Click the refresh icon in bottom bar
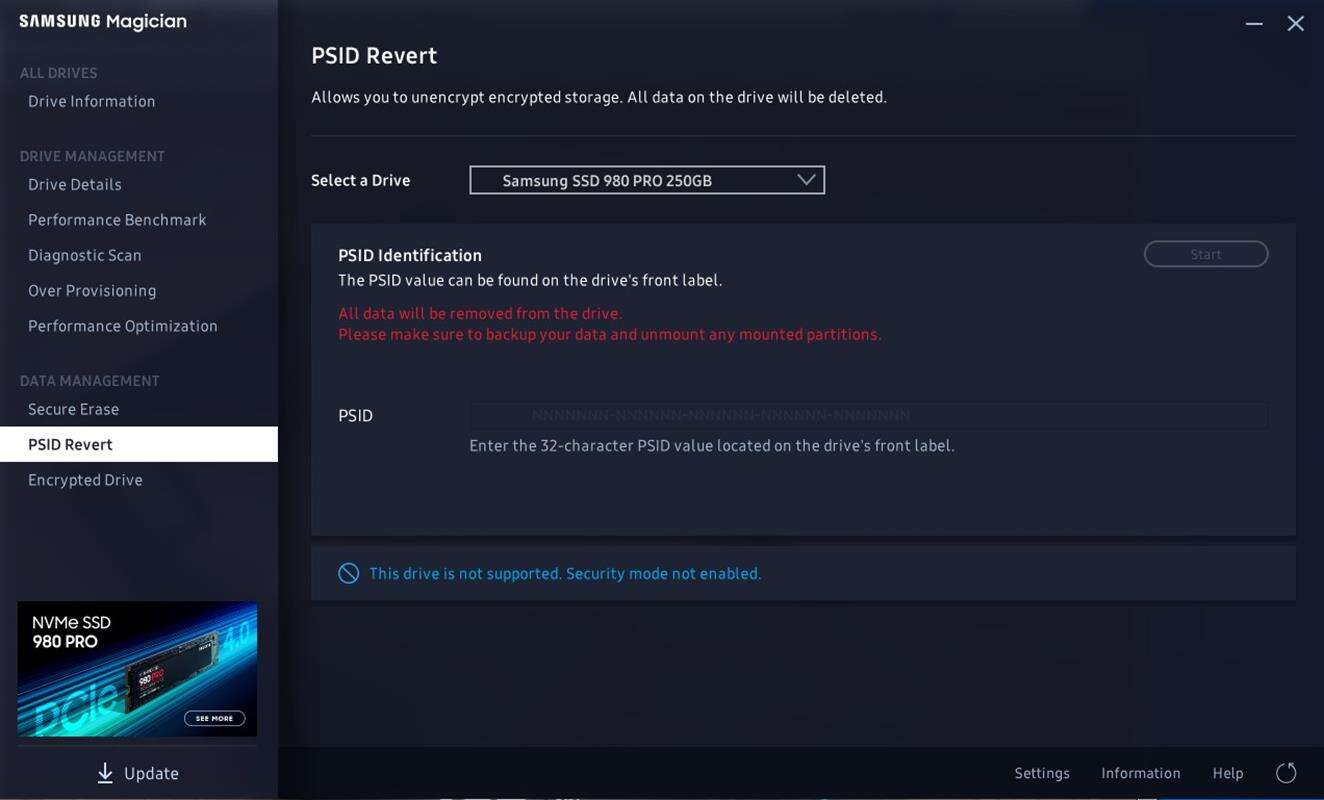1324x800 pixels. point(1286,773)
